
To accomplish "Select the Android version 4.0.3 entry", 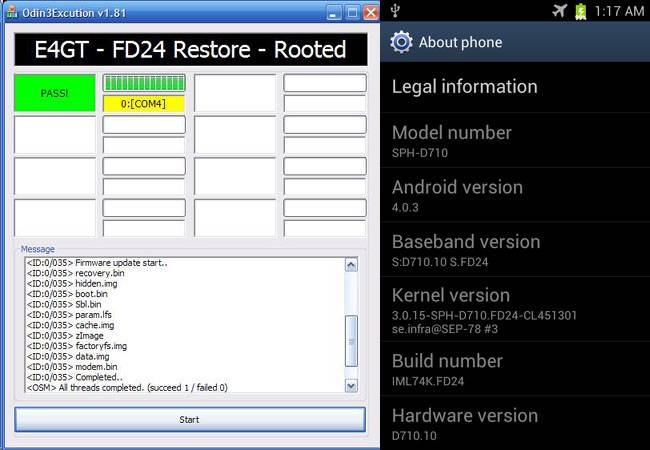I will pyautogui.click(x=515, y=195).
